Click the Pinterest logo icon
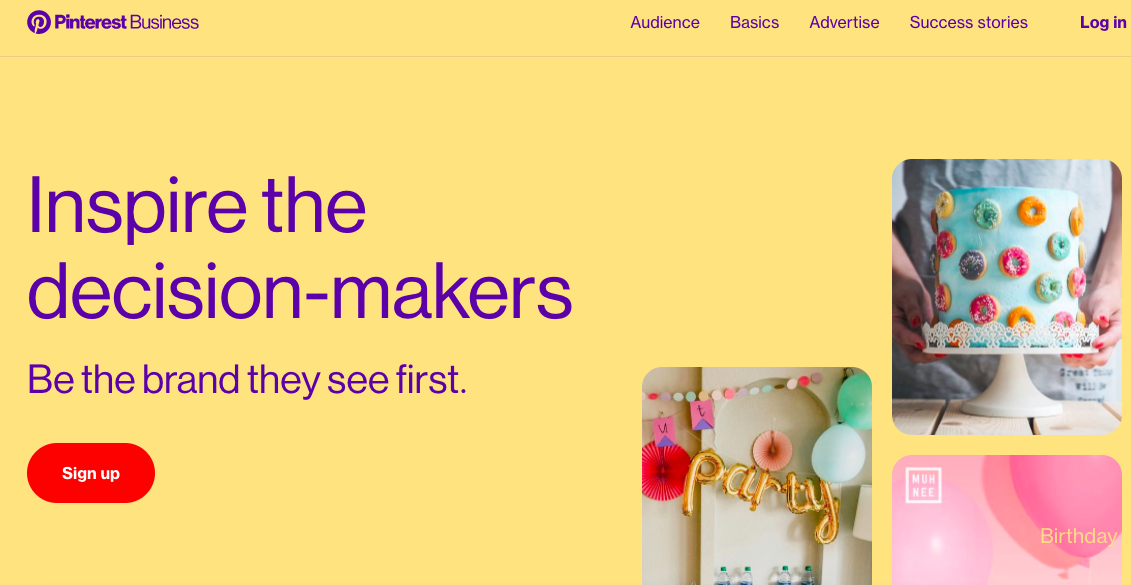The width and height of the screenshot is (1131, 585). coord(39,22)
